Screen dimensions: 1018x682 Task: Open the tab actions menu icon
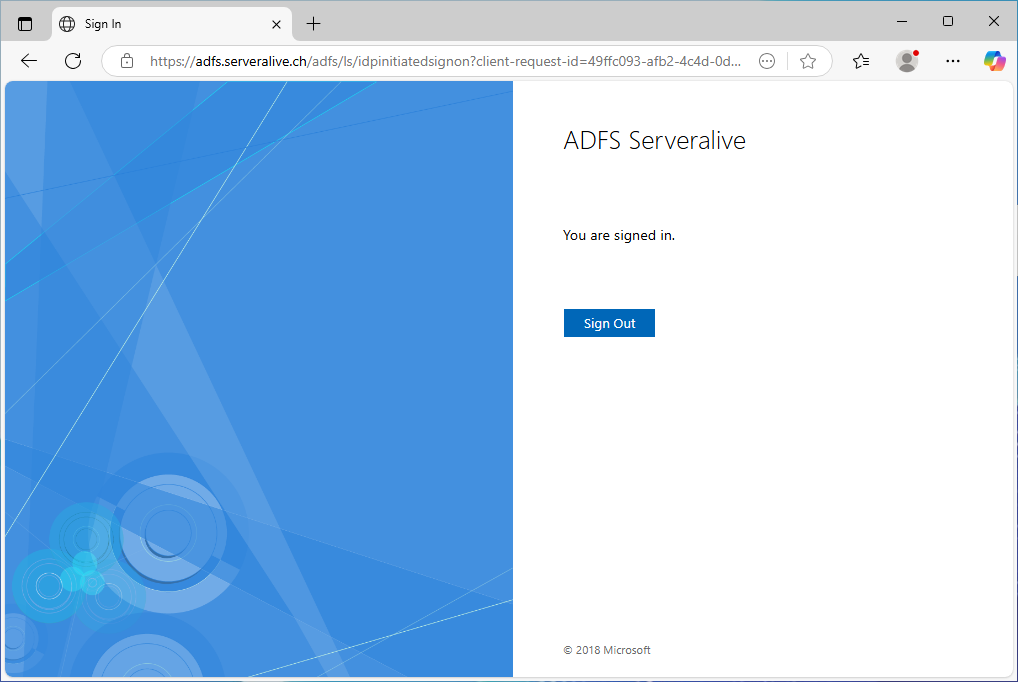(x=25, y=24)
